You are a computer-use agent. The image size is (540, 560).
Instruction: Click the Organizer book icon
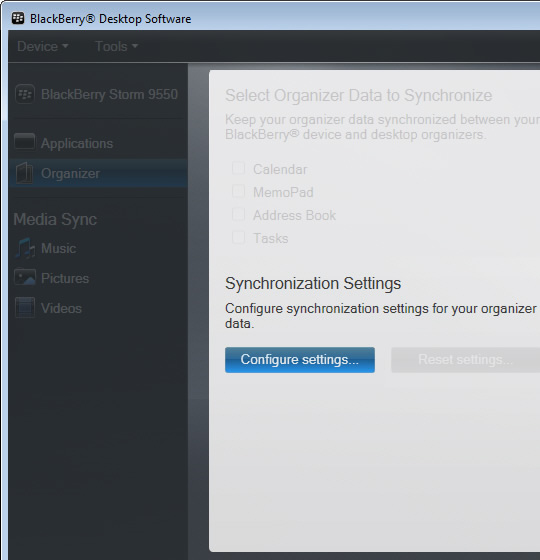click(25, 173)
